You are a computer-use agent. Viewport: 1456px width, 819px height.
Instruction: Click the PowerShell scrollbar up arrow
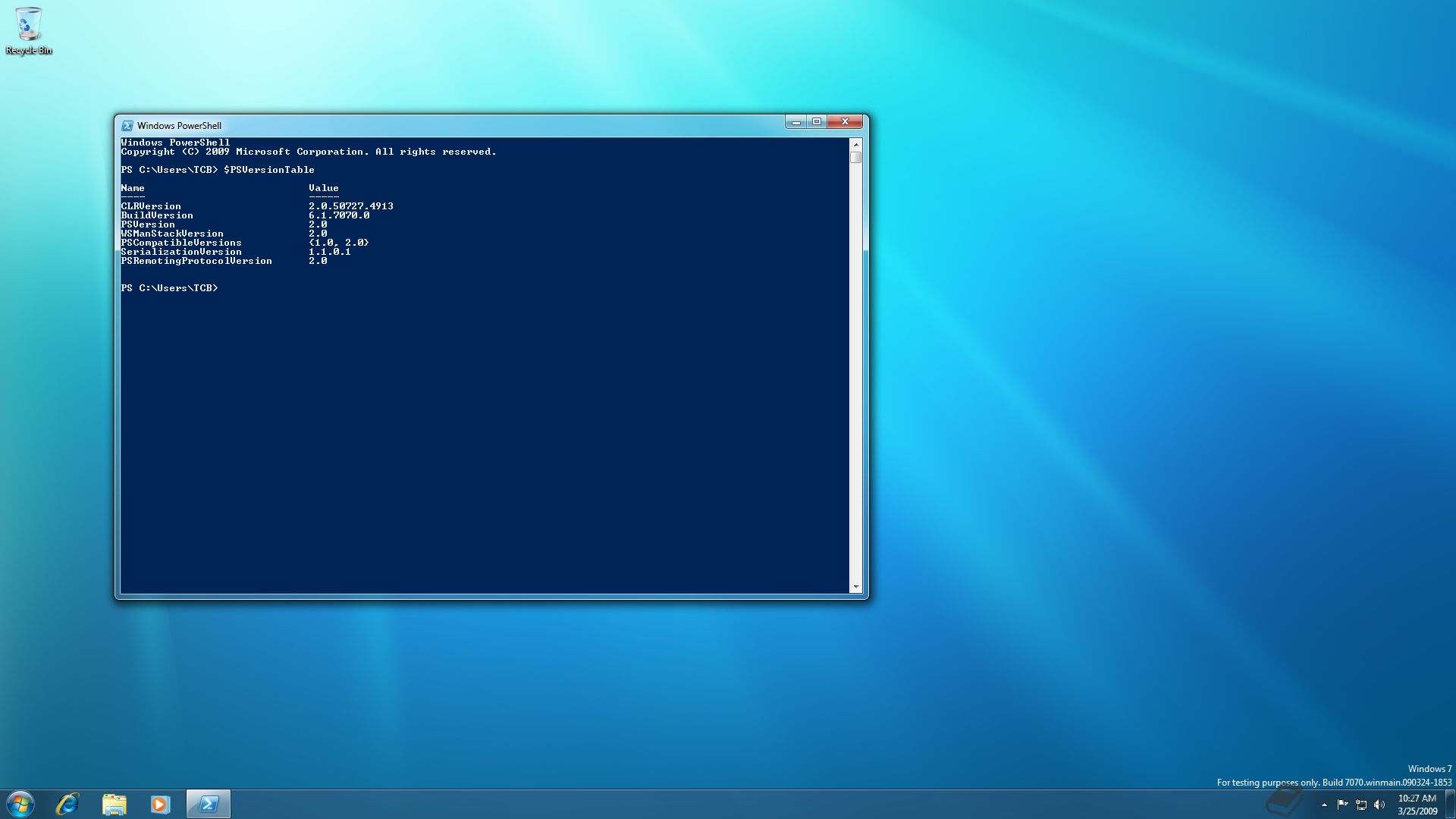coord(856,144)
